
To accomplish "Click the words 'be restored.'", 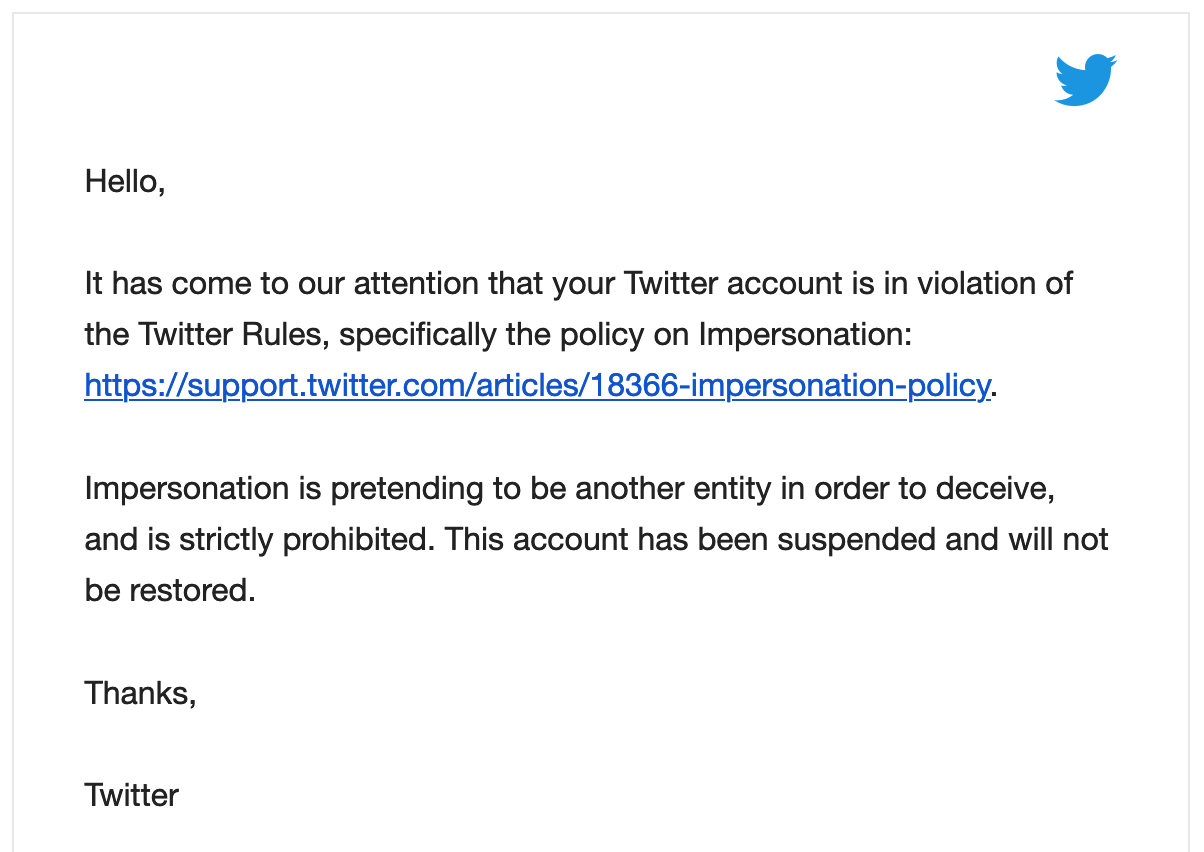I will click(170, 590).
